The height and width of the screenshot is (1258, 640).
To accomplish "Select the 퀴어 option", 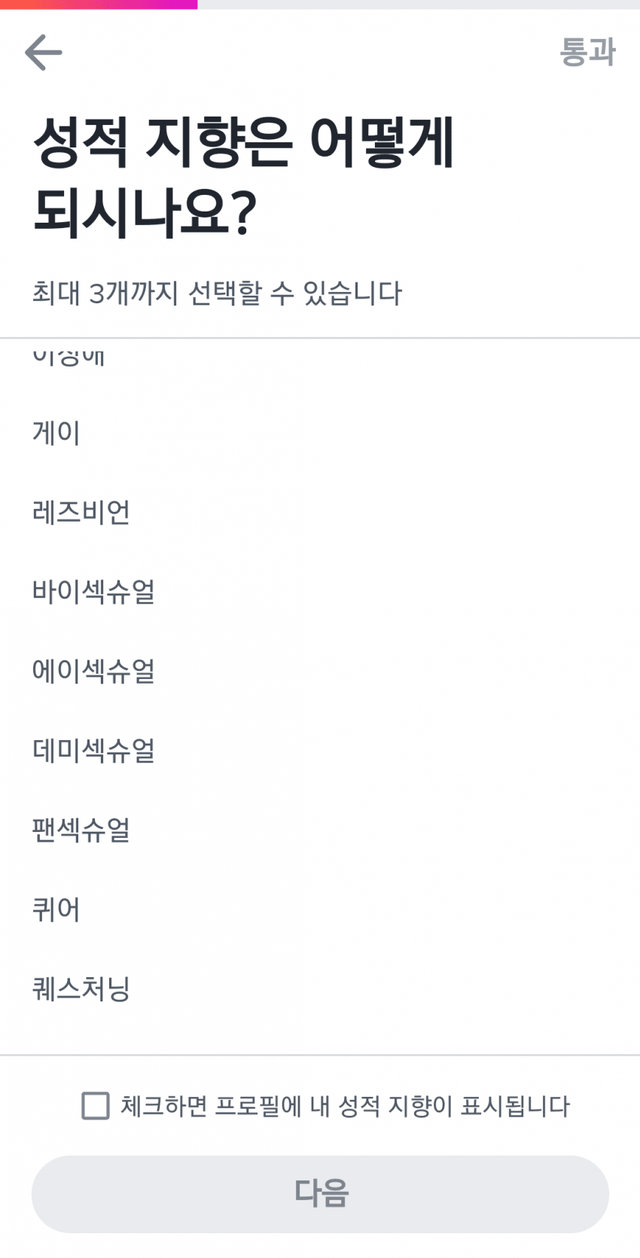I will coord(56,910).
